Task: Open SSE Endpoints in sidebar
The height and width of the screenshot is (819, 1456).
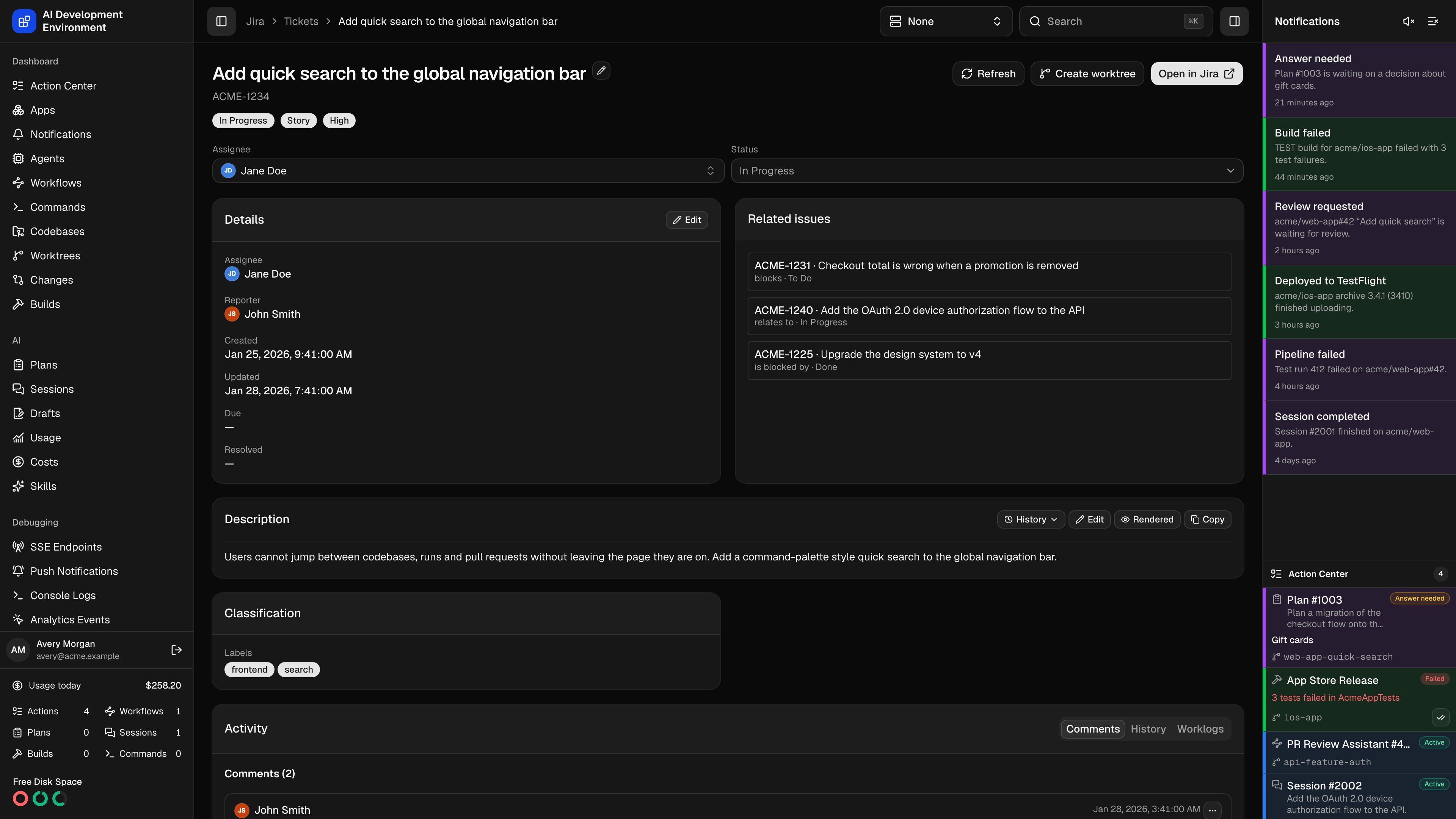Action: (x=97, y=547)
